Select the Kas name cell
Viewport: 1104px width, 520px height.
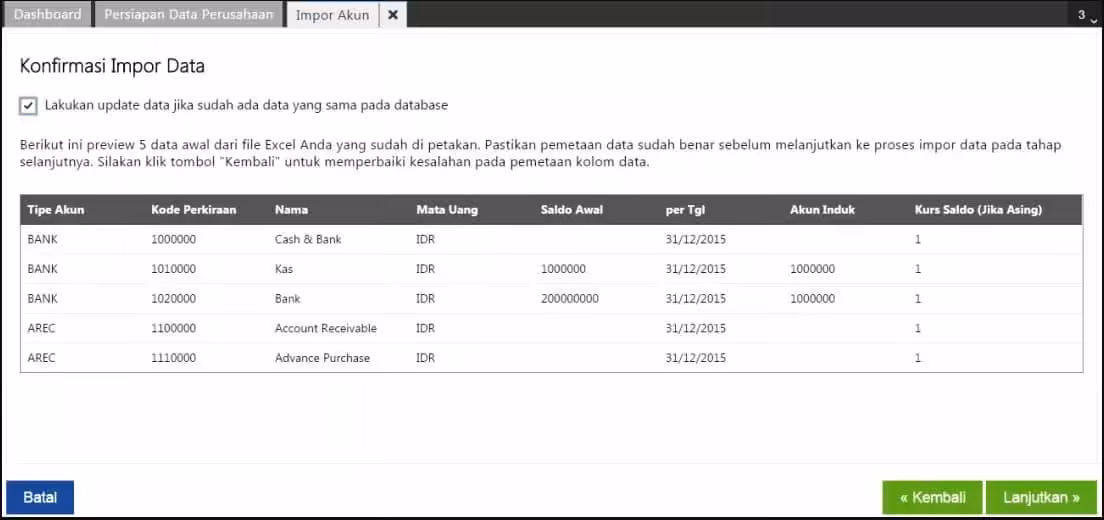284,269
